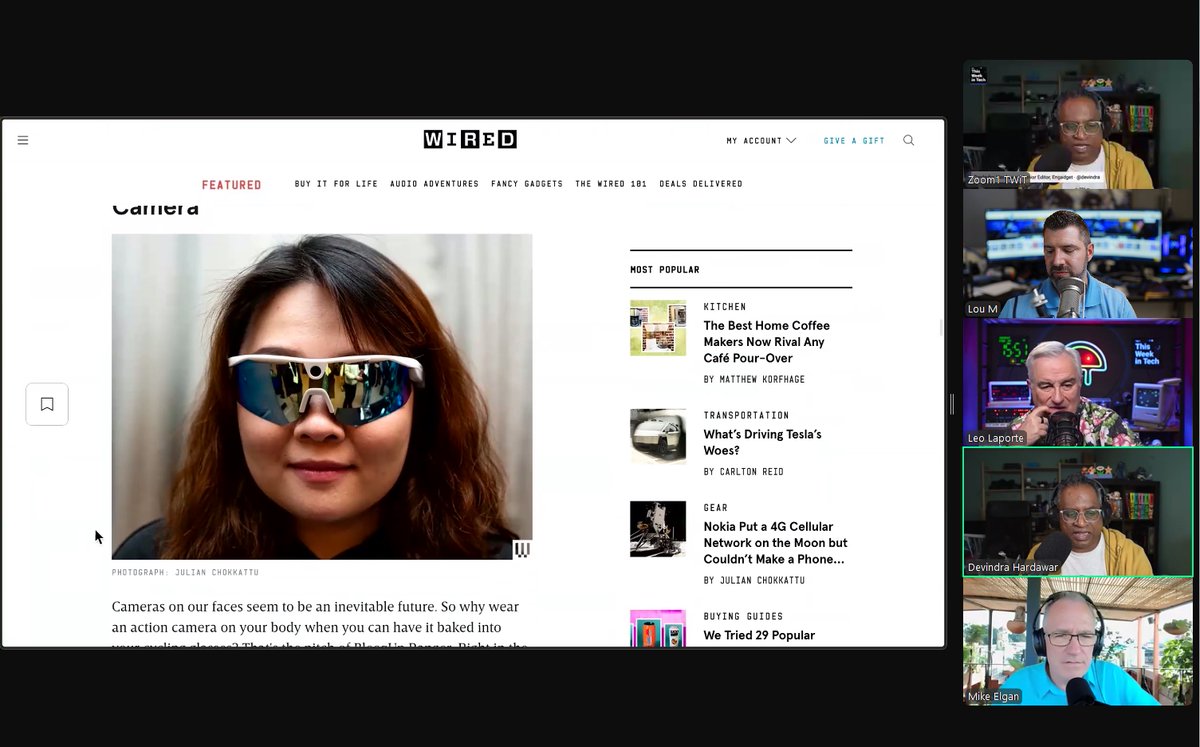Screen dimensions: 1200x747
Task: Open the Nokia 4G Cellular Network article
Action: click(x=775, y=543)
